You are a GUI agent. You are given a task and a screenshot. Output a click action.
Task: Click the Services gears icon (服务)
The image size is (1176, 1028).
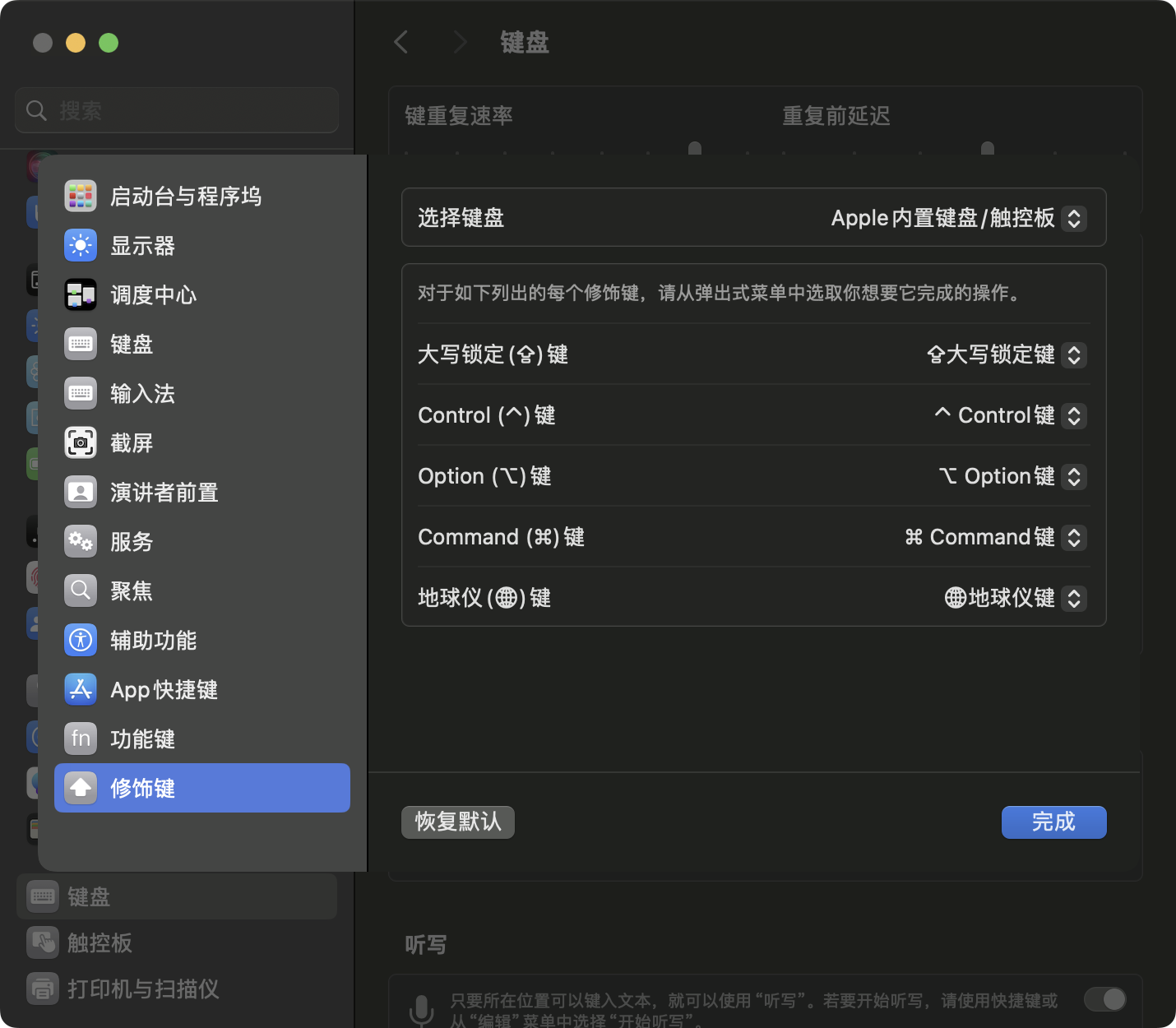pyautogui.click(x=81, y=541)
